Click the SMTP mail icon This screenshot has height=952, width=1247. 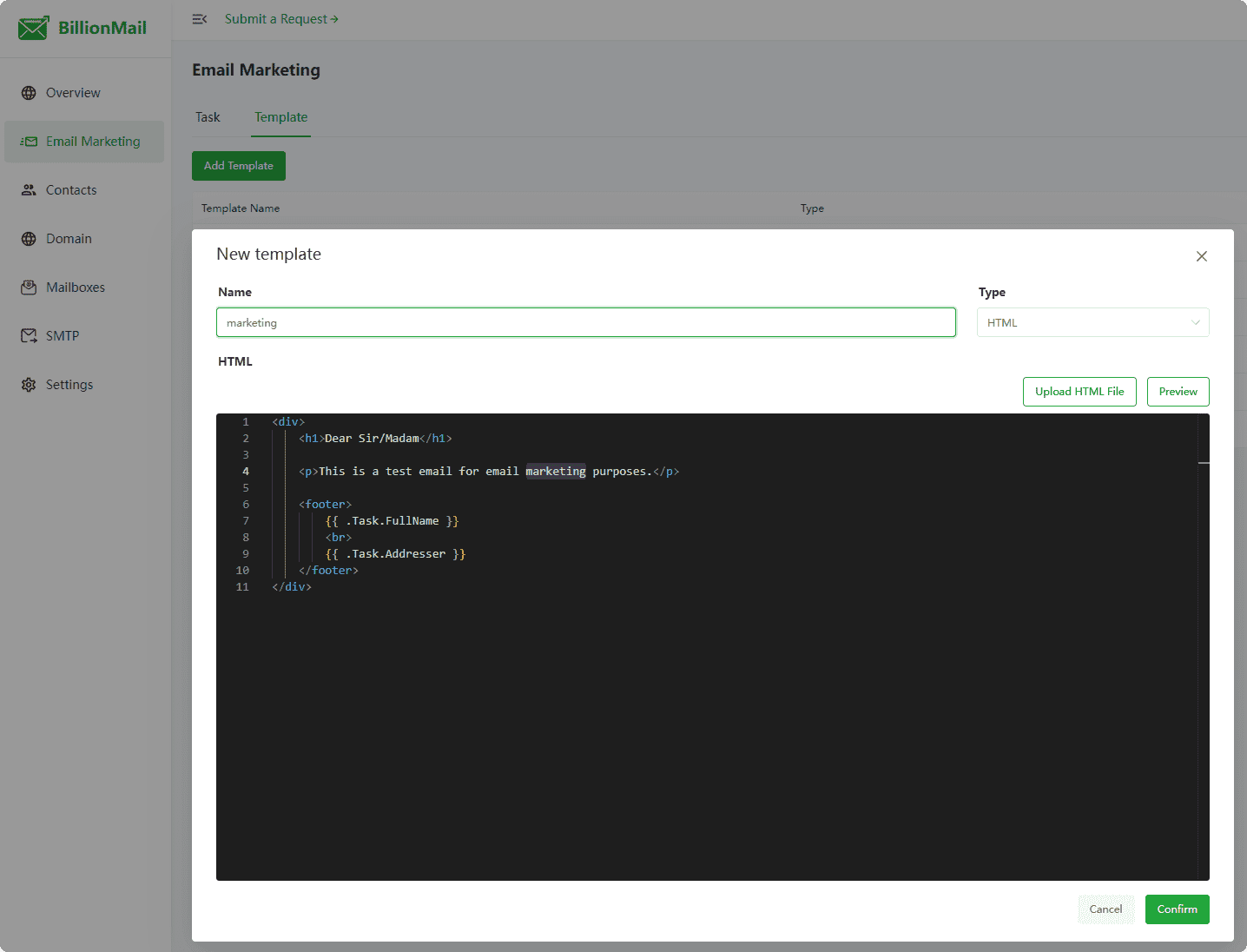click(x=29, y=336)
